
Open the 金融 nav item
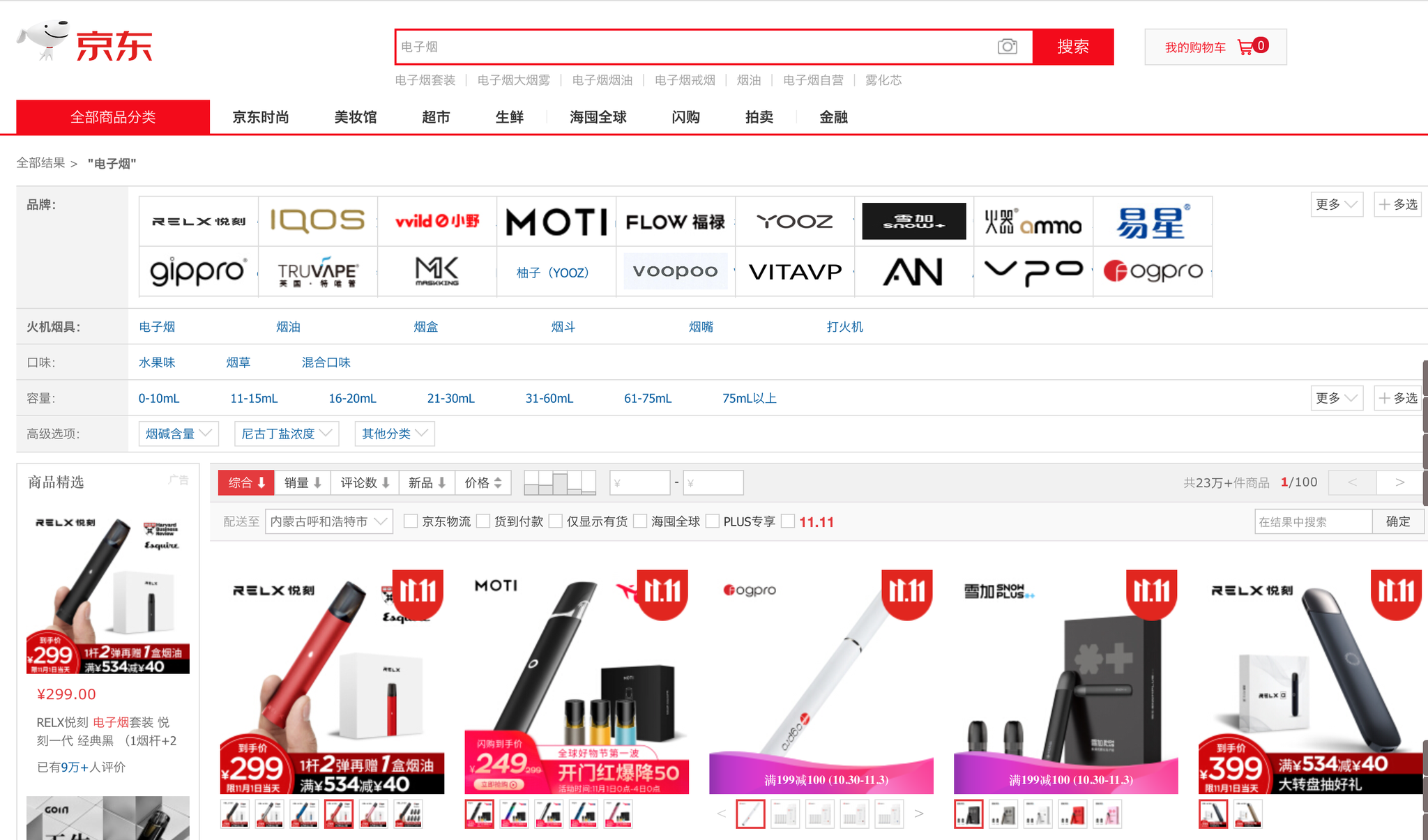click(x=833, y=117)
